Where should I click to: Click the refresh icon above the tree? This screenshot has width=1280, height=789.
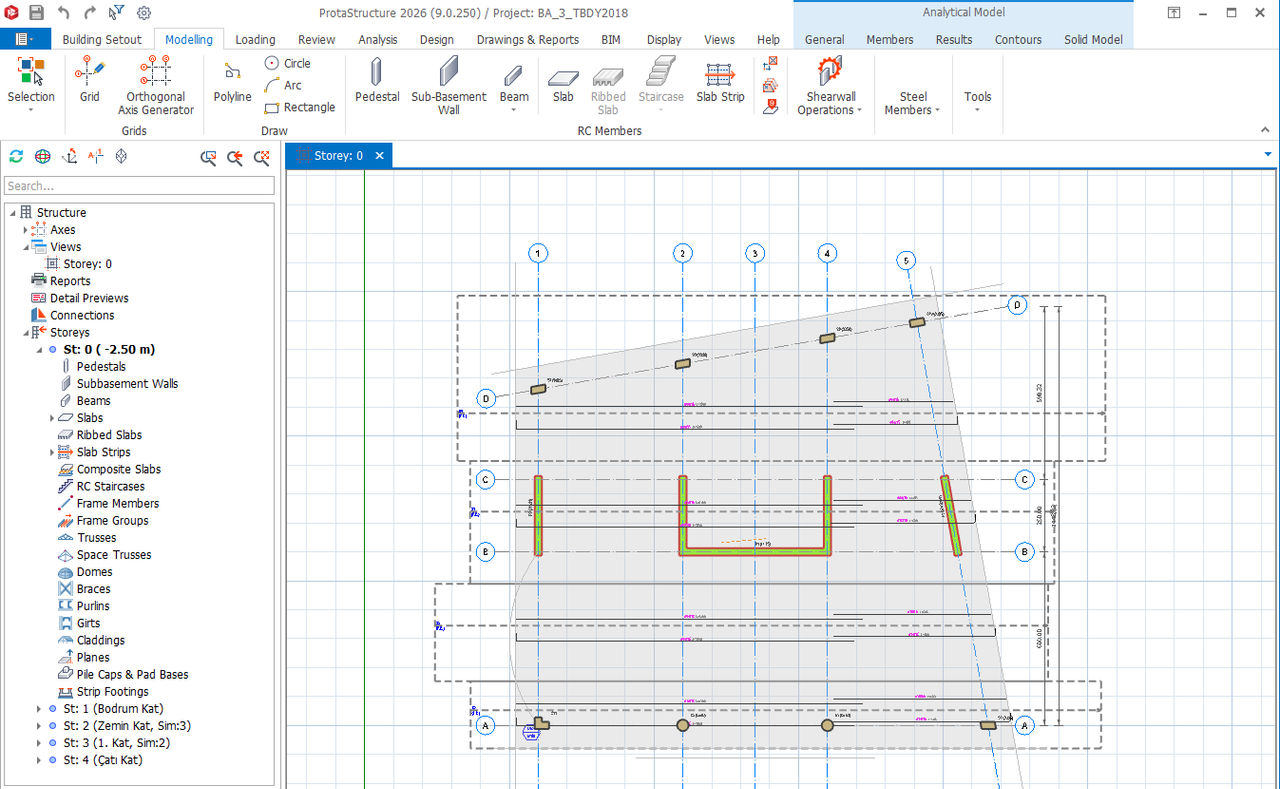click(16, 157)
